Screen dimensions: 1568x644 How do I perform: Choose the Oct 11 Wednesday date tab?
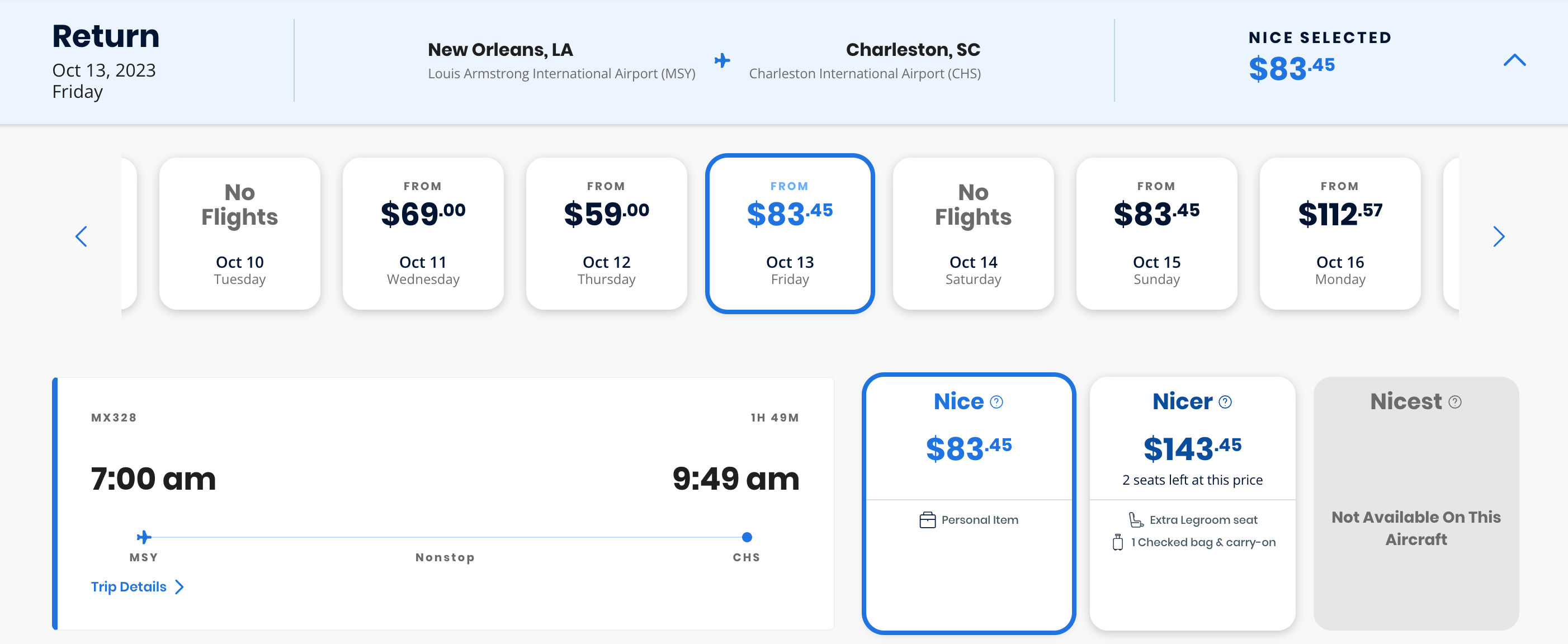click(x=423, y=234)
